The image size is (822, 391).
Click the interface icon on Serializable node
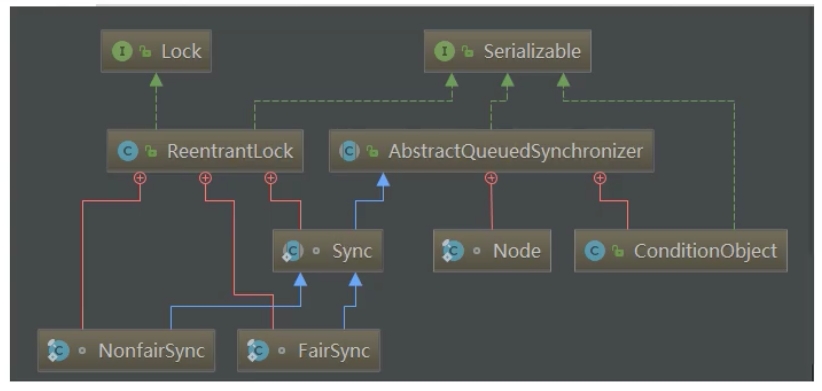tap(444, 51)
